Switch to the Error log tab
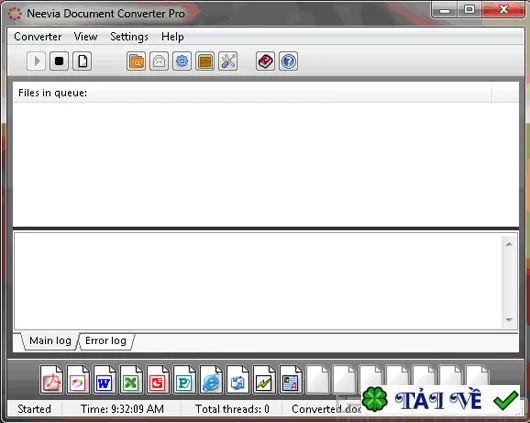The image size is (530, 423). tap(106, 341)
